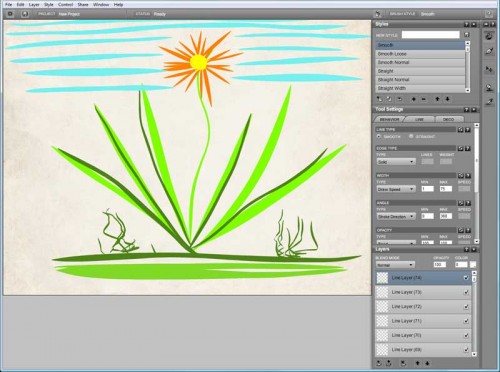Viewport: 500px width, 372px height.
Task: Move layer down using Layers panel arrow
Action: (427, 363)
